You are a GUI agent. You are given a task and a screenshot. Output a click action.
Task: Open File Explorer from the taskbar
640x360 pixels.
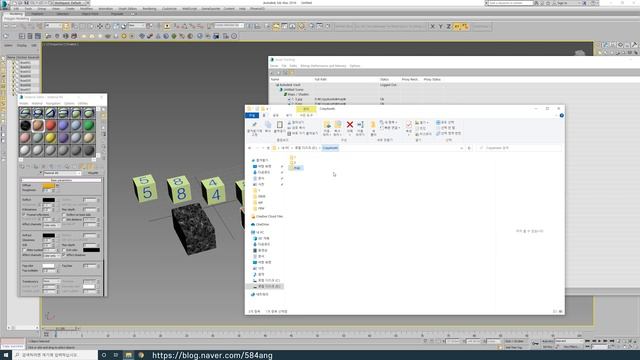[x=128, y=355]
